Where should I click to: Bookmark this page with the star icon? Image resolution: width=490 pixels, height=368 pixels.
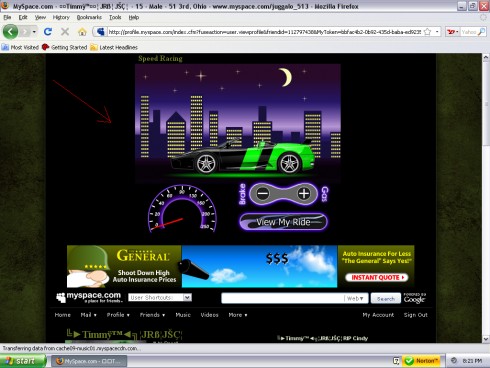427,32
